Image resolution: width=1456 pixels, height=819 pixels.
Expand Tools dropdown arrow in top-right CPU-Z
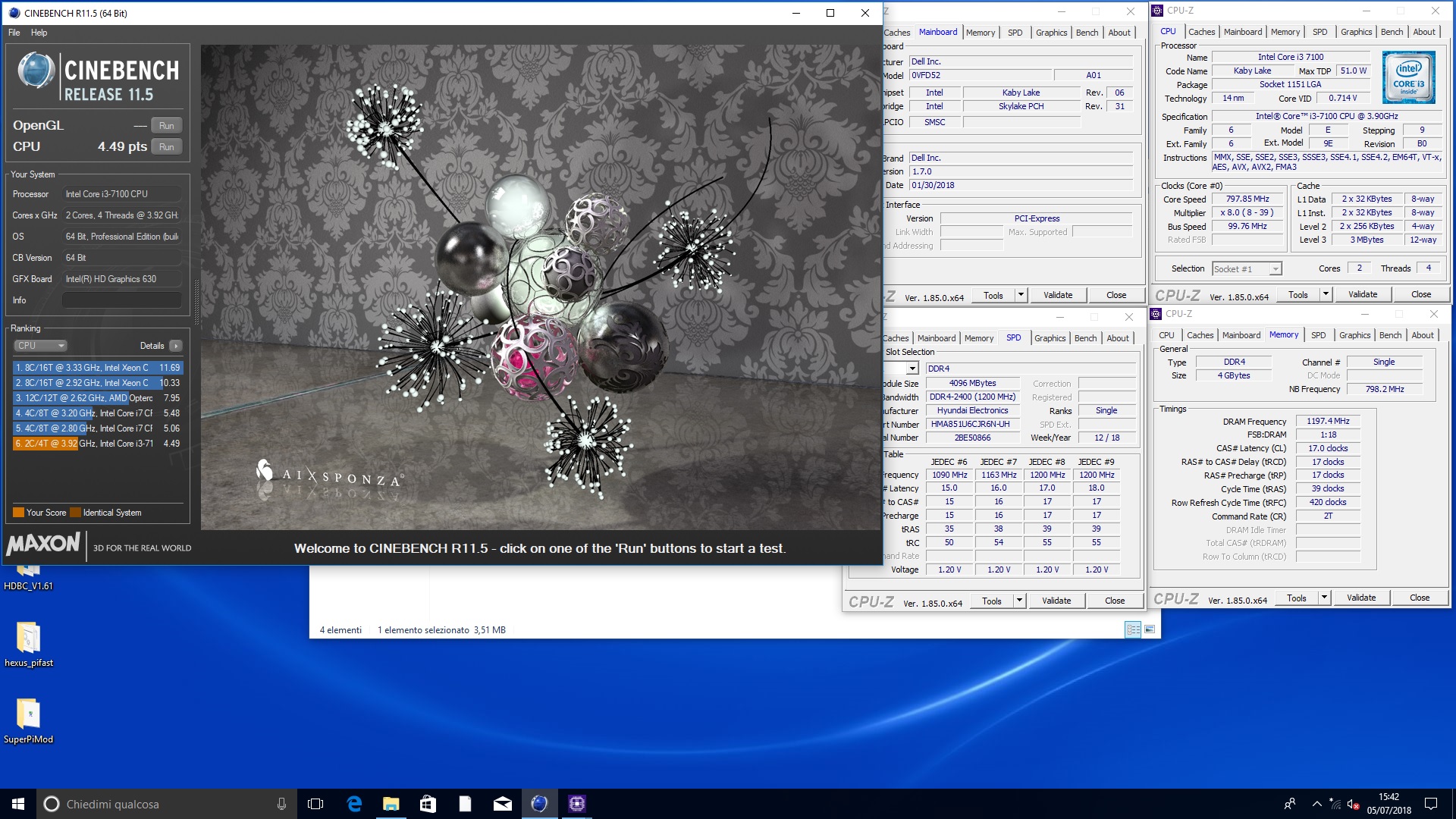[1326, 295]
